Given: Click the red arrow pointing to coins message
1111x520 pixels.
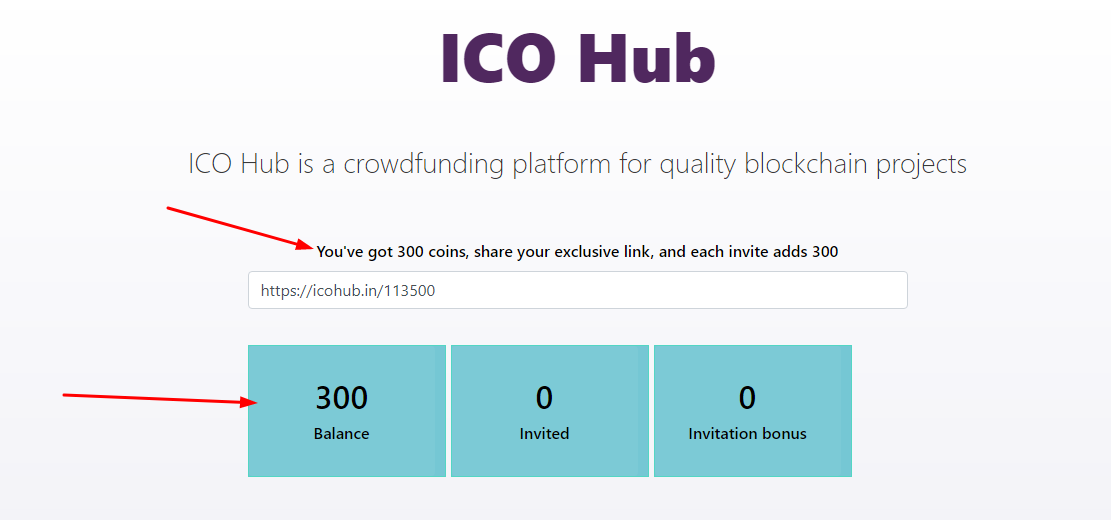Looking at the screenshot, I should tap(240, 226).
